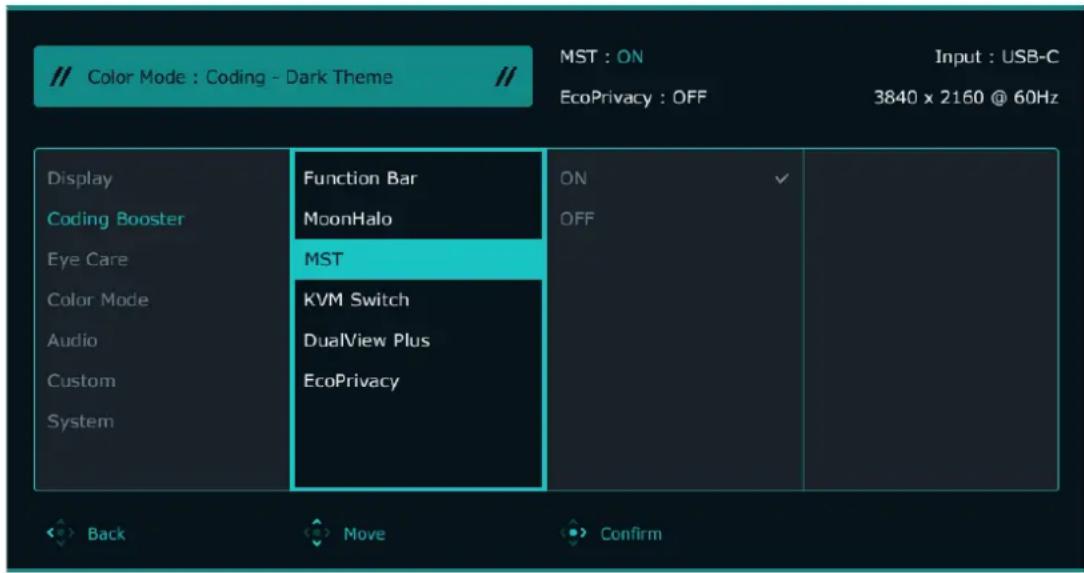Open the Custom menu category
The height and width of the screenshot is (573, 1084).
click(81, 381)
